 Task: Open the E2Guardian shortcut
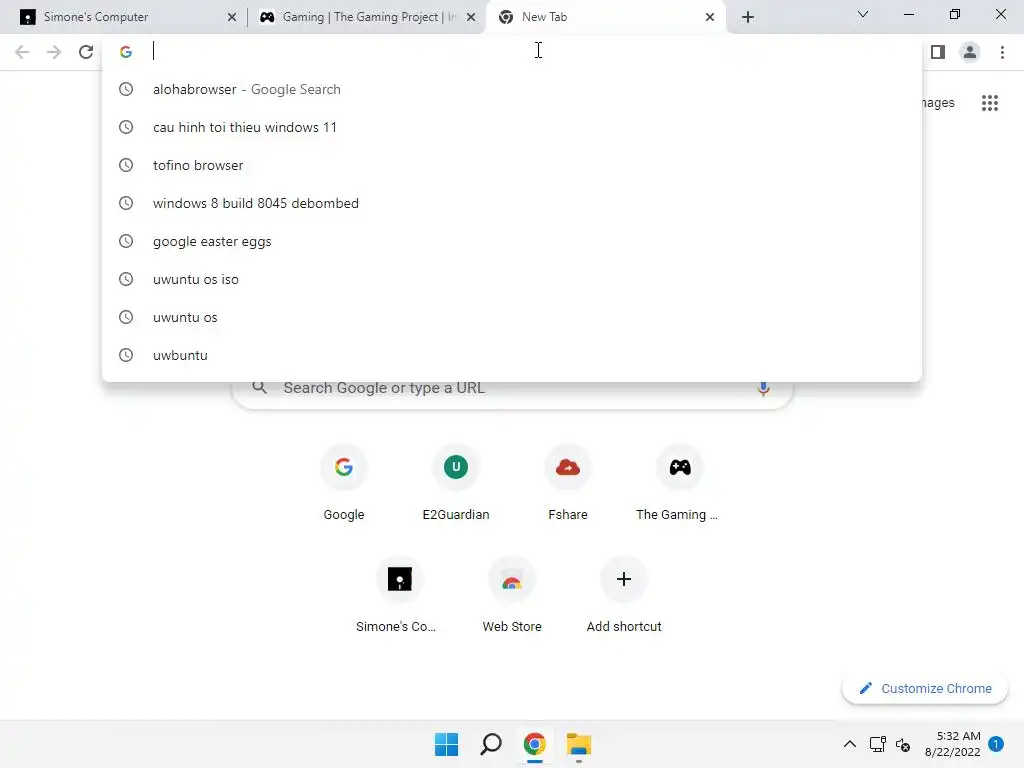point(456,483)
